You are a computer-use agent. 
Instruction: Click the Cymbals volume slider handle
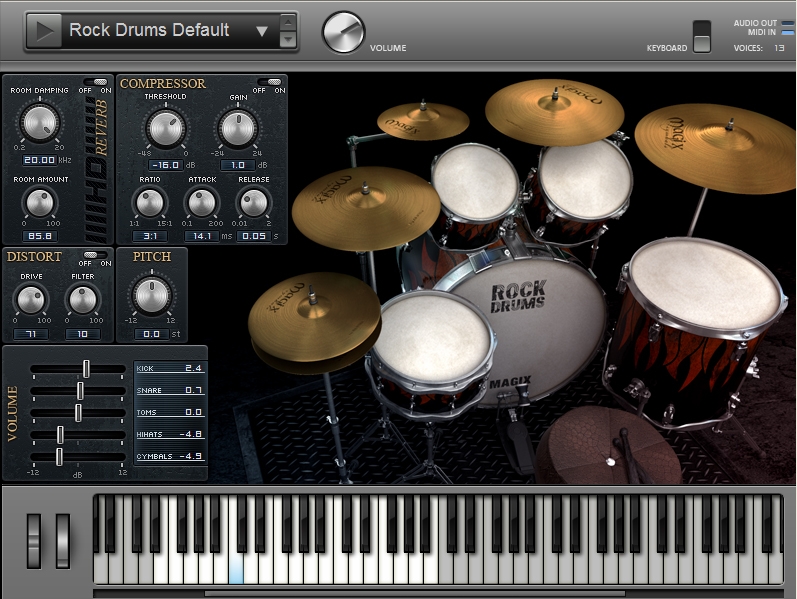(x=59, y=457)
